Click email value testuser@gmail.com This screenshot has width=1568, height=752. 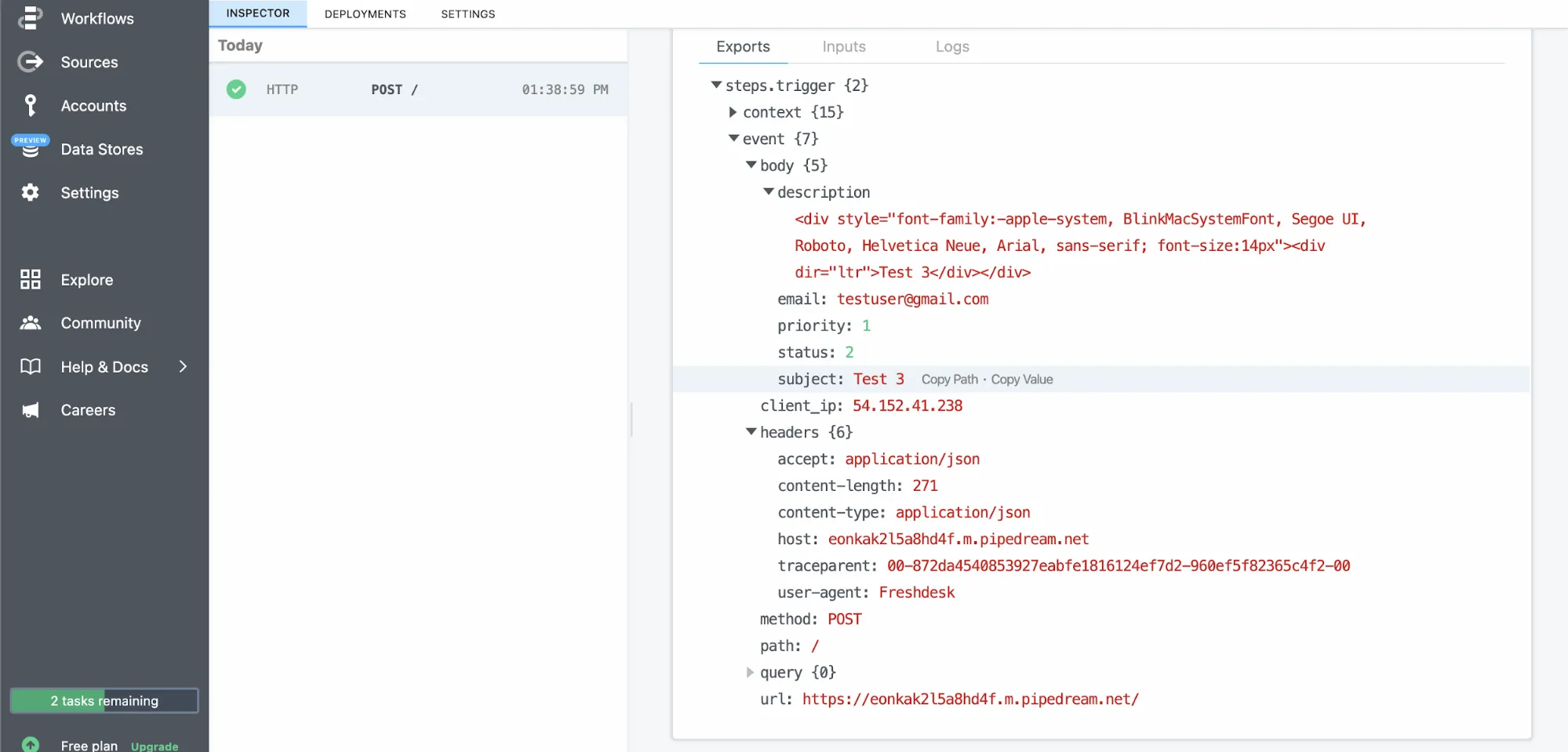tap(912, 299)
